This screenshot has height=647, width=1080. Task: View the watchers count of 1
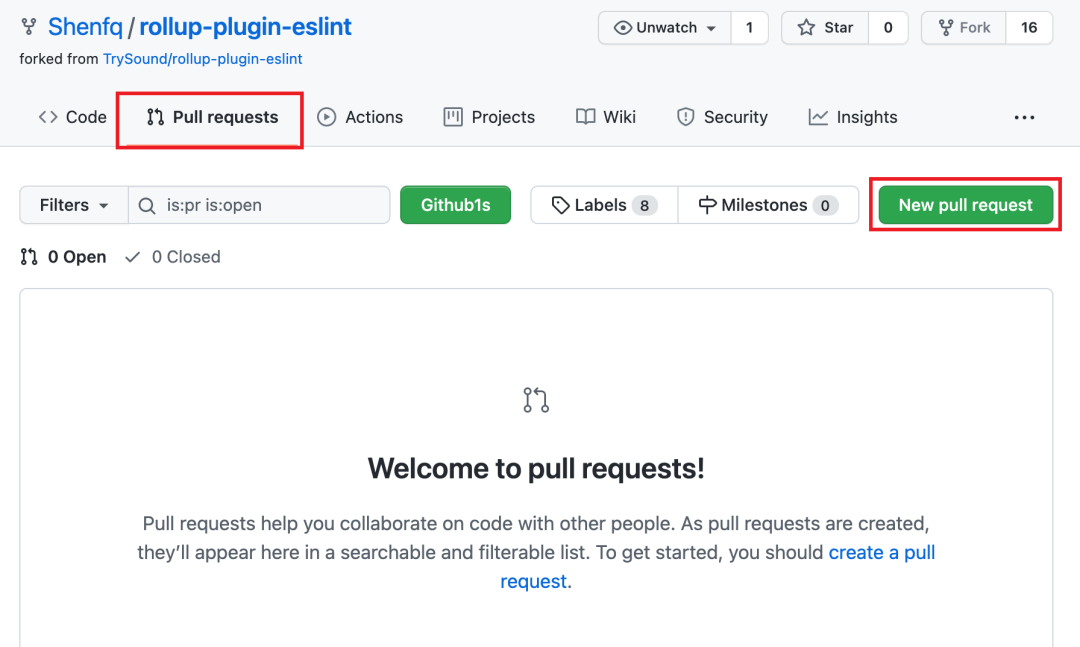pyautogui.click(x=749, y=28)
